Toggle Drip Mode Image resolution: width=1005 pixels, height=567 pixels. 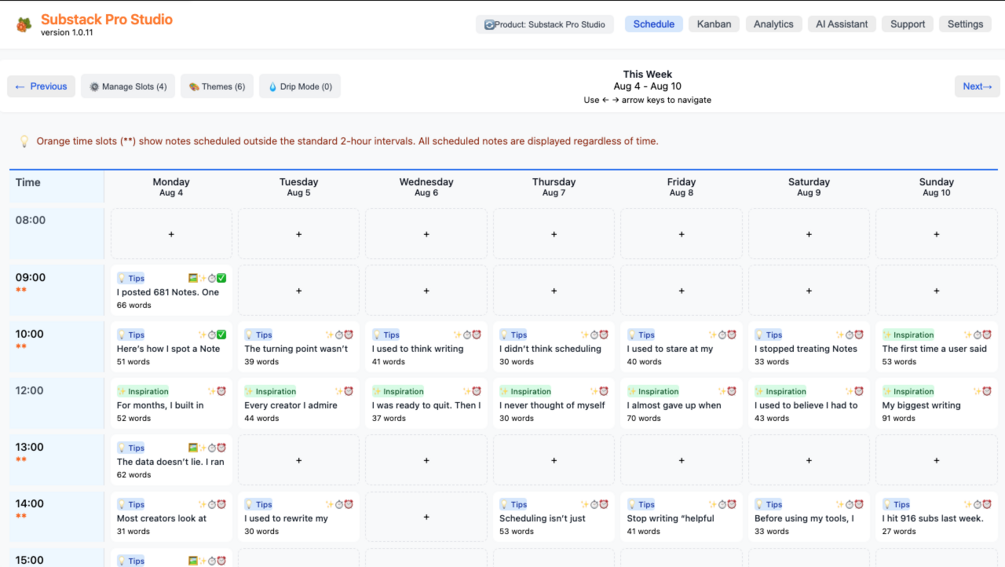300,87
